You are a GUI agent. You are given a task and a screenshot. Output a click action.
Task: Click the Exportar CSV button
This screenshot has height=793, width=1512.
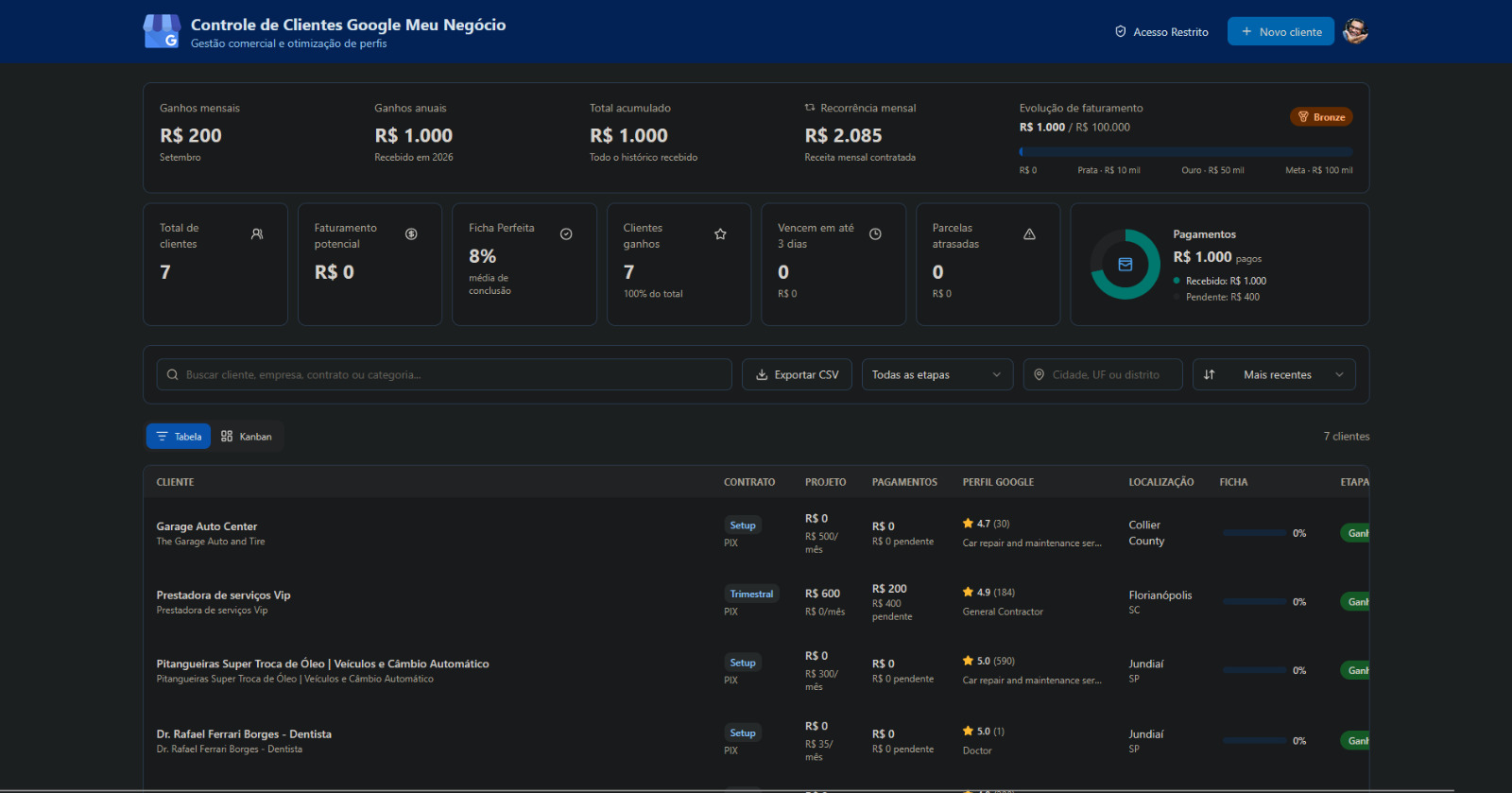click(x=797, y=374)
